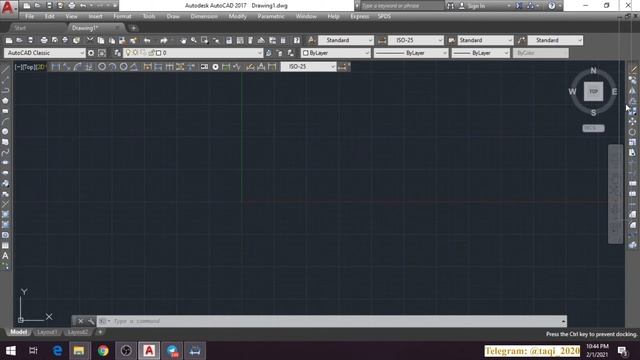This screenshot has height=360, width=640.
Task: Select the Polygon draw tool
Action: (5, 100)
